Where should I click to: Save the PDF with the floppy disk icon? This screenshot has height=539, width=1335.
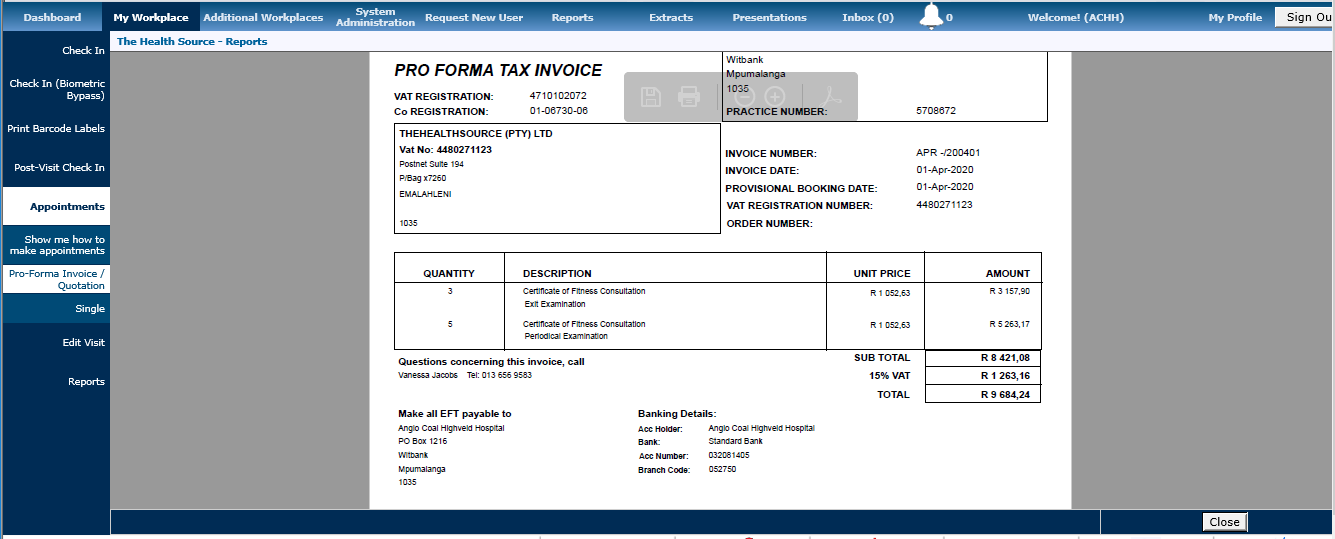click(x=651, y=97)
